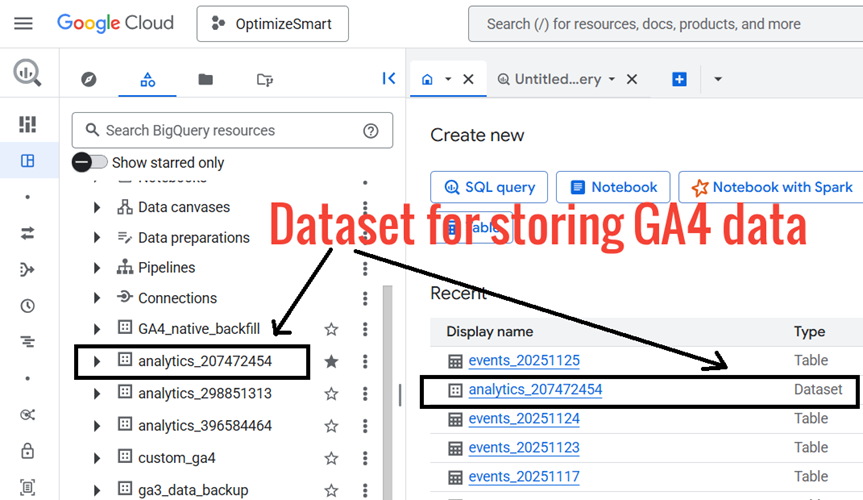The height and width of the screenshot is (500, 863).
Task: Select the resources shapes tab icon
Action: 148,79
